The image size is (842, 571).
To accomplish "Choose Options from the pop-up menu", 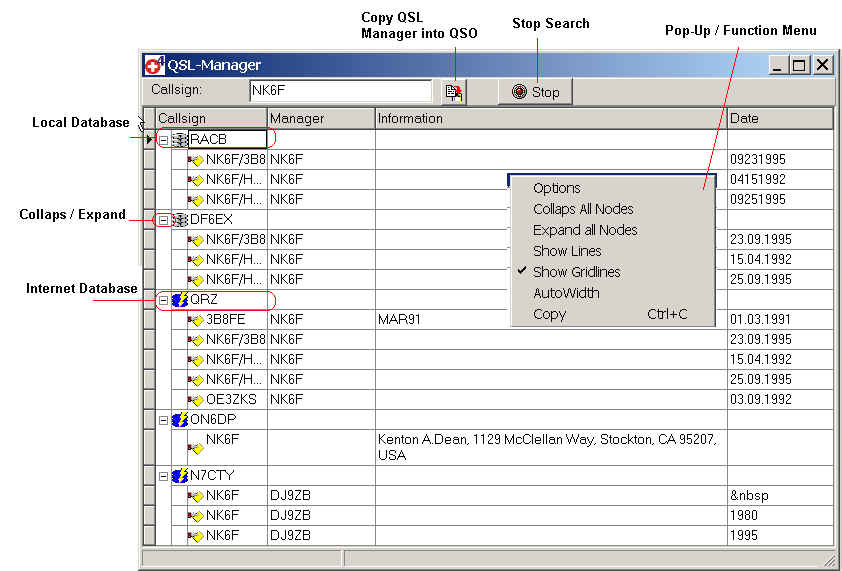I will 556,188.
